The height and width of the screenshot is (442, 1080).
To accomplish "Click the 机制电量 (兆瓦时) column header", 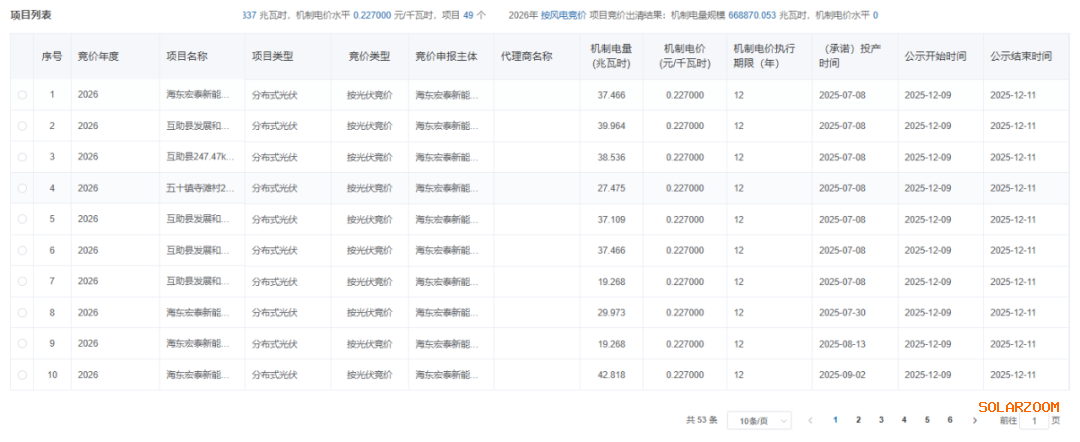I will [611, 56].
